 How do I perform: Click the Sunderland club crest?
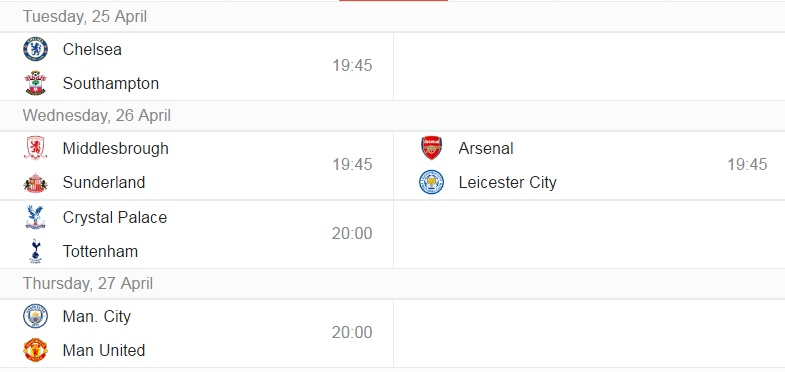(36, 182)
